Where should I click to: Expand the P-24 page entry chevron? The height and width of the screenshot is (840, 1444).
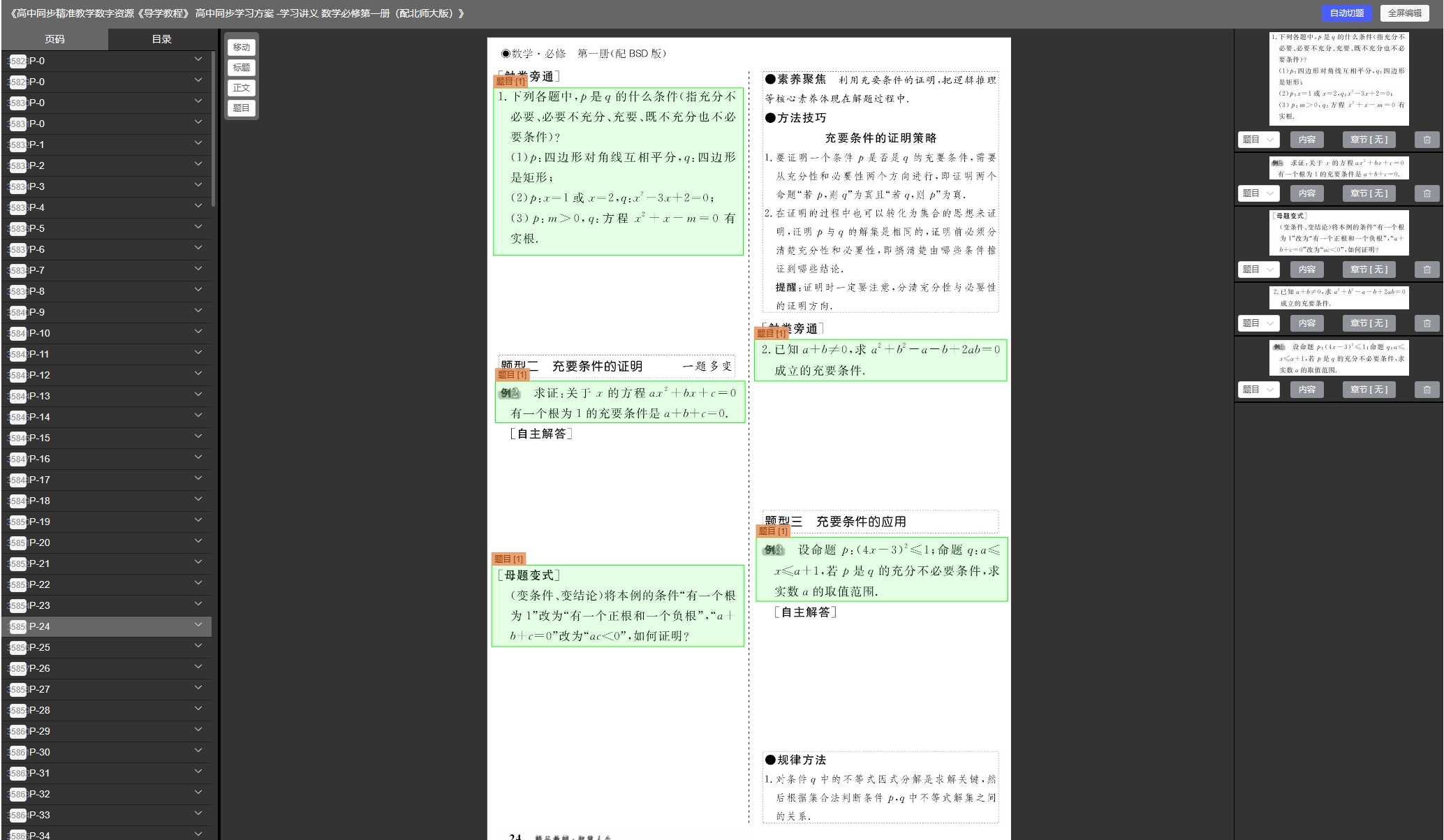click(x=198, y=626)
